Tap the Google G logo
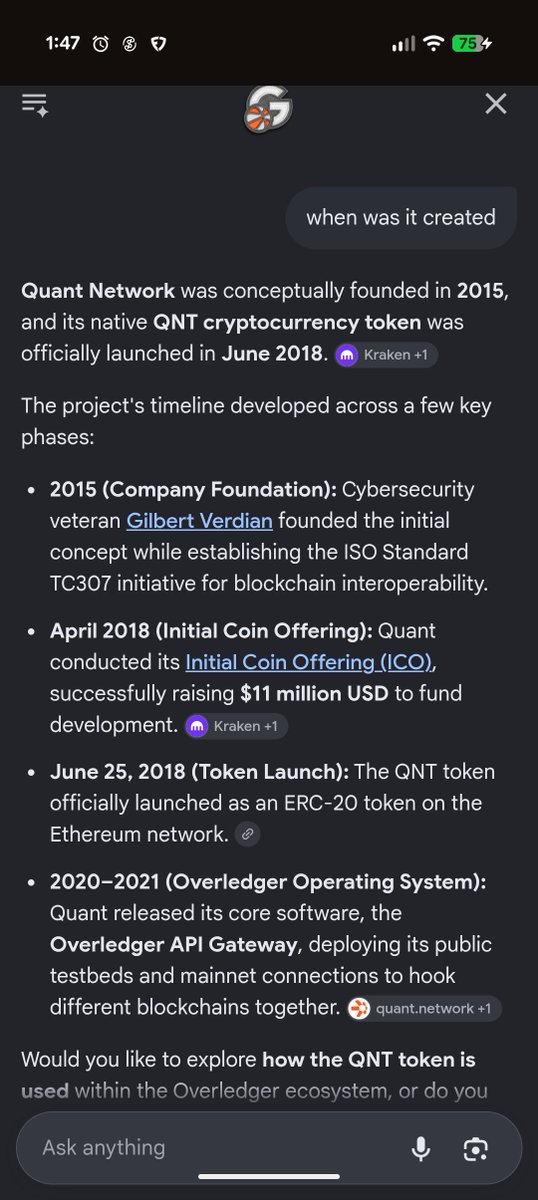Screen dimensions: 538x1200 pos(268,108)
